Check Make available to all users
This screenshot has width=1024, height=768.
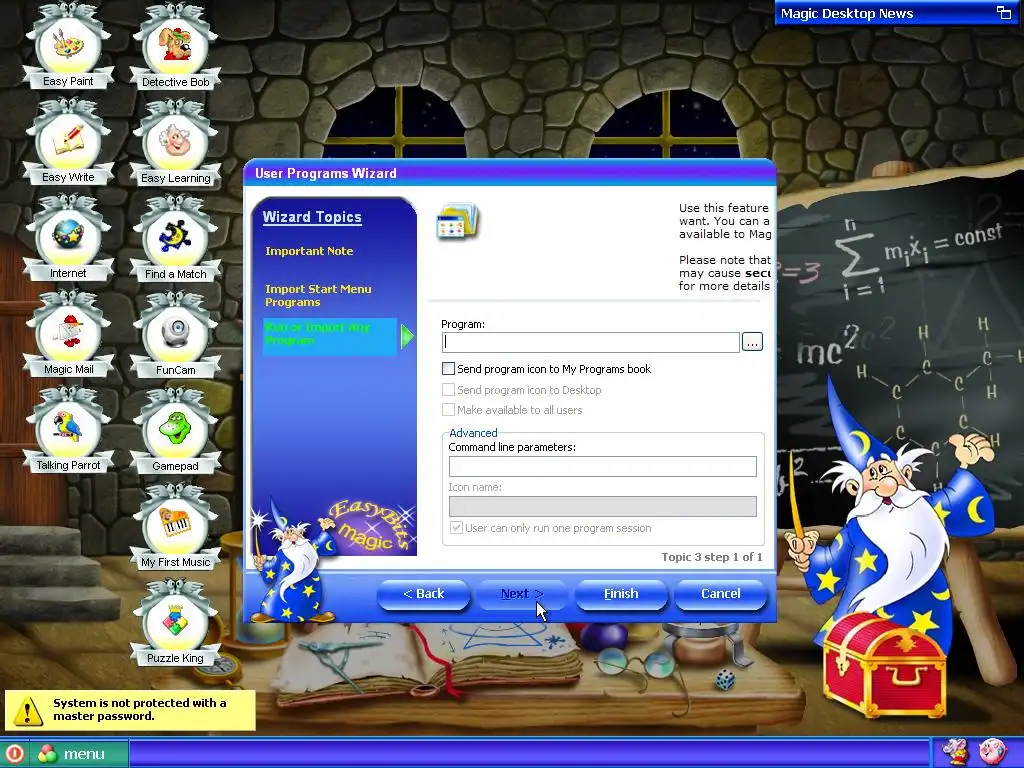click(448, 410)
